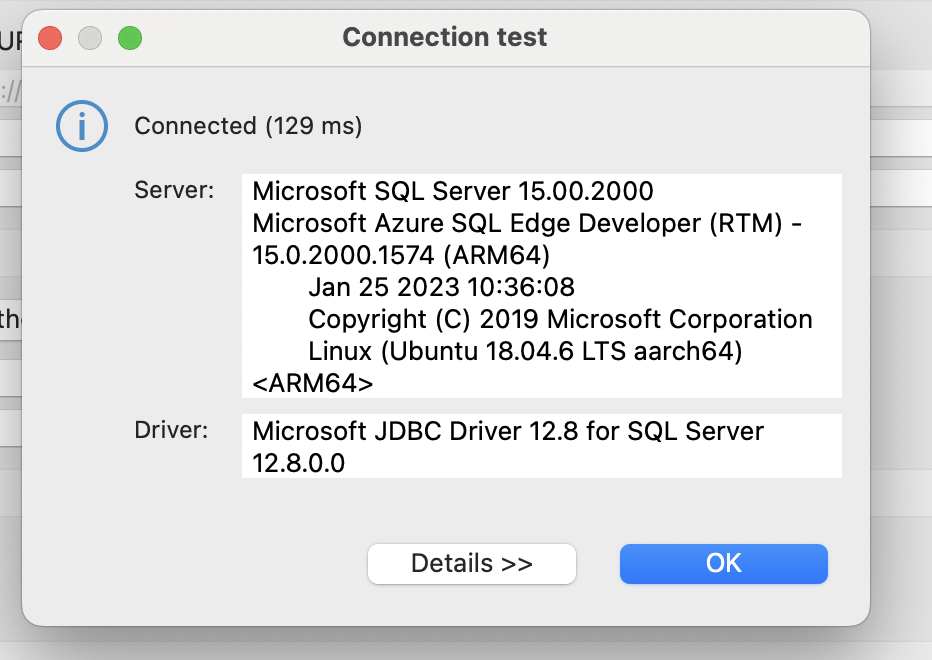Close the Connection test dialog
Image resolution: width=932 pixels, height=660 pixels.
(50, 39)
